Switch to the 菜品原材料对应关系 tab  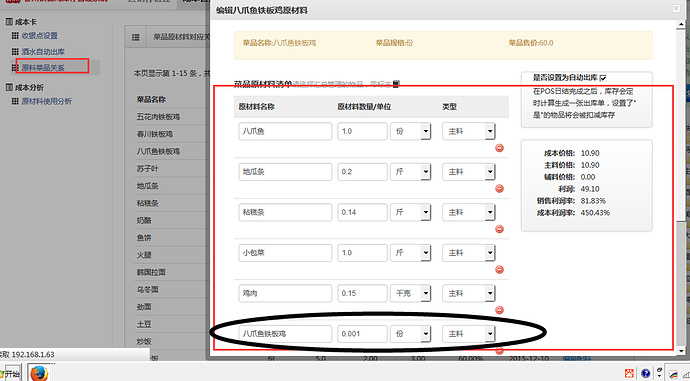point(181,37)
